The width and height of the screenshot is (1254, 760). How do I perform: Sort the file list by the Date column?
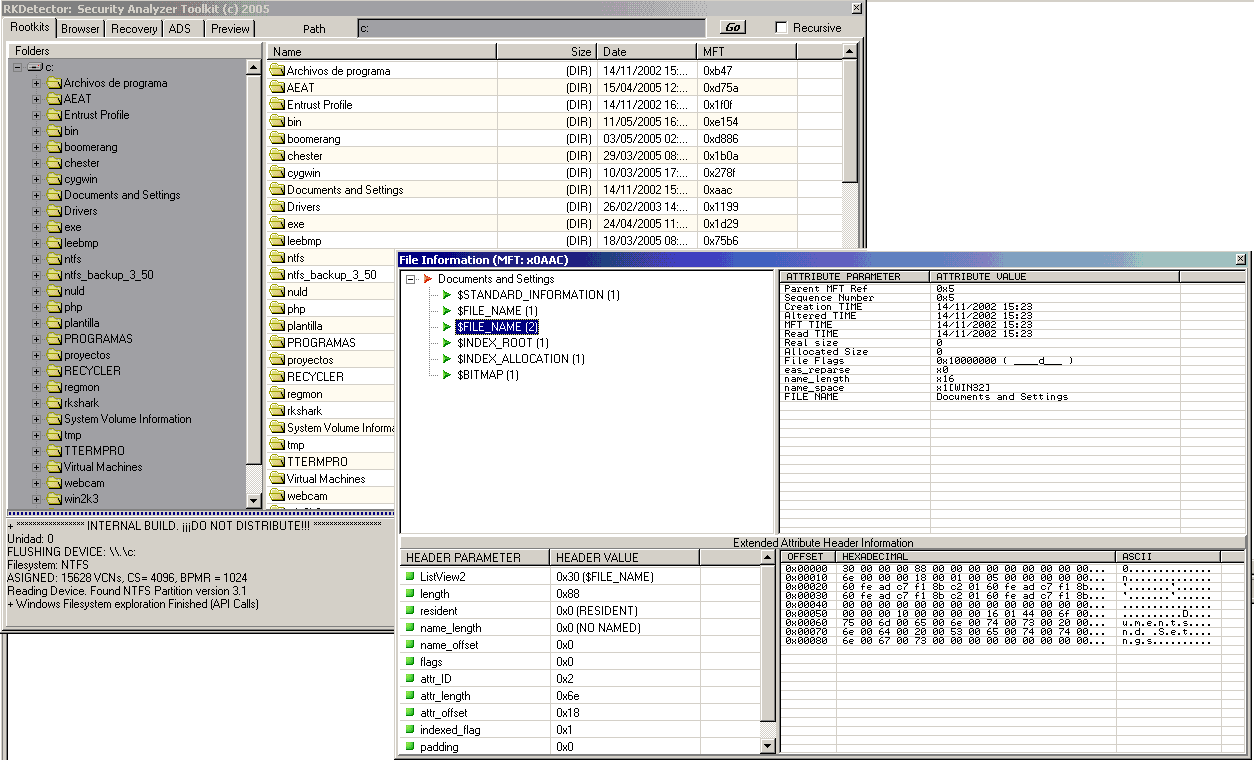pos(646,52)
